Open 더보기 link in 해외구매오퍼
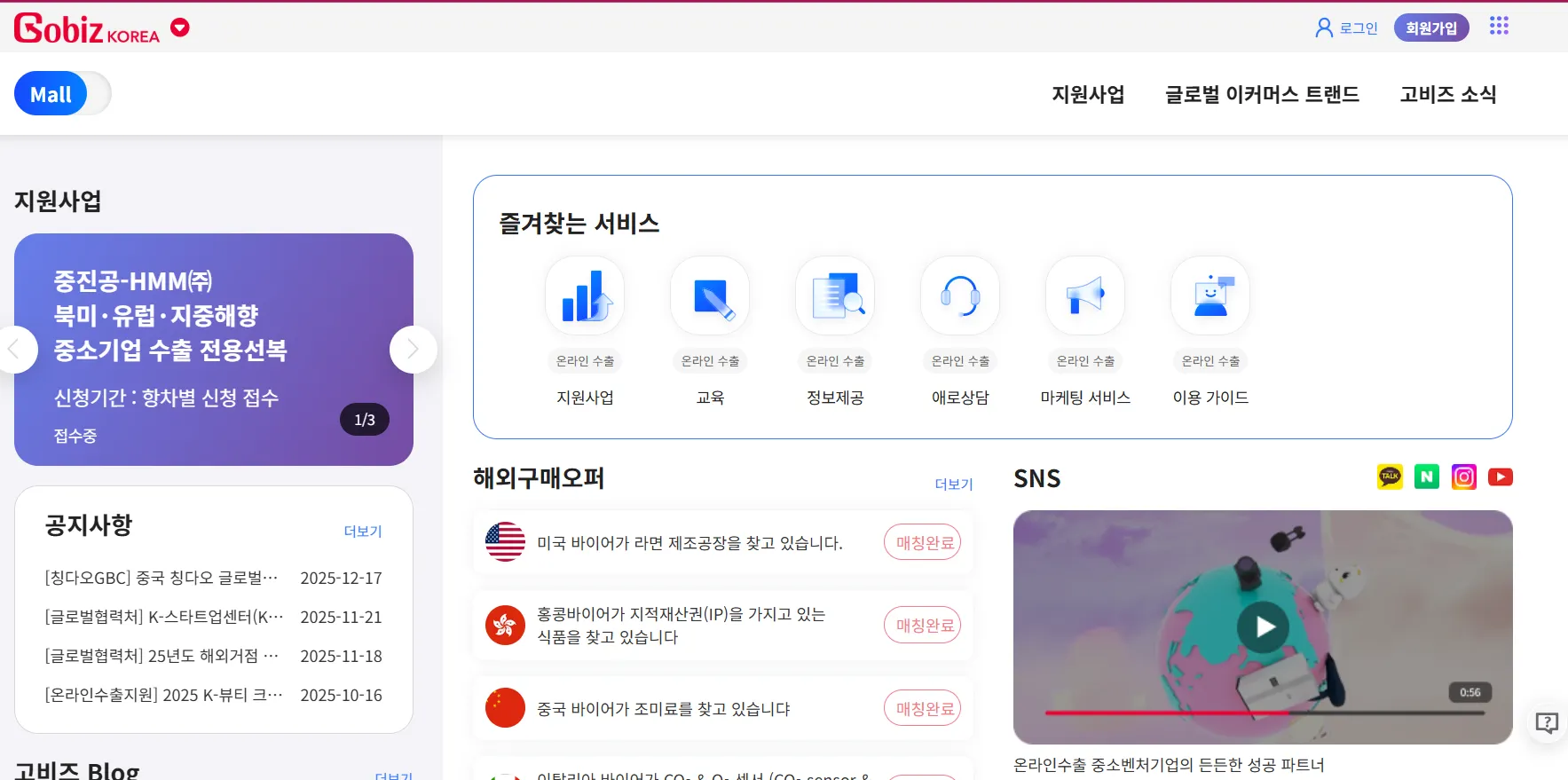 click(x=954, y=484)
